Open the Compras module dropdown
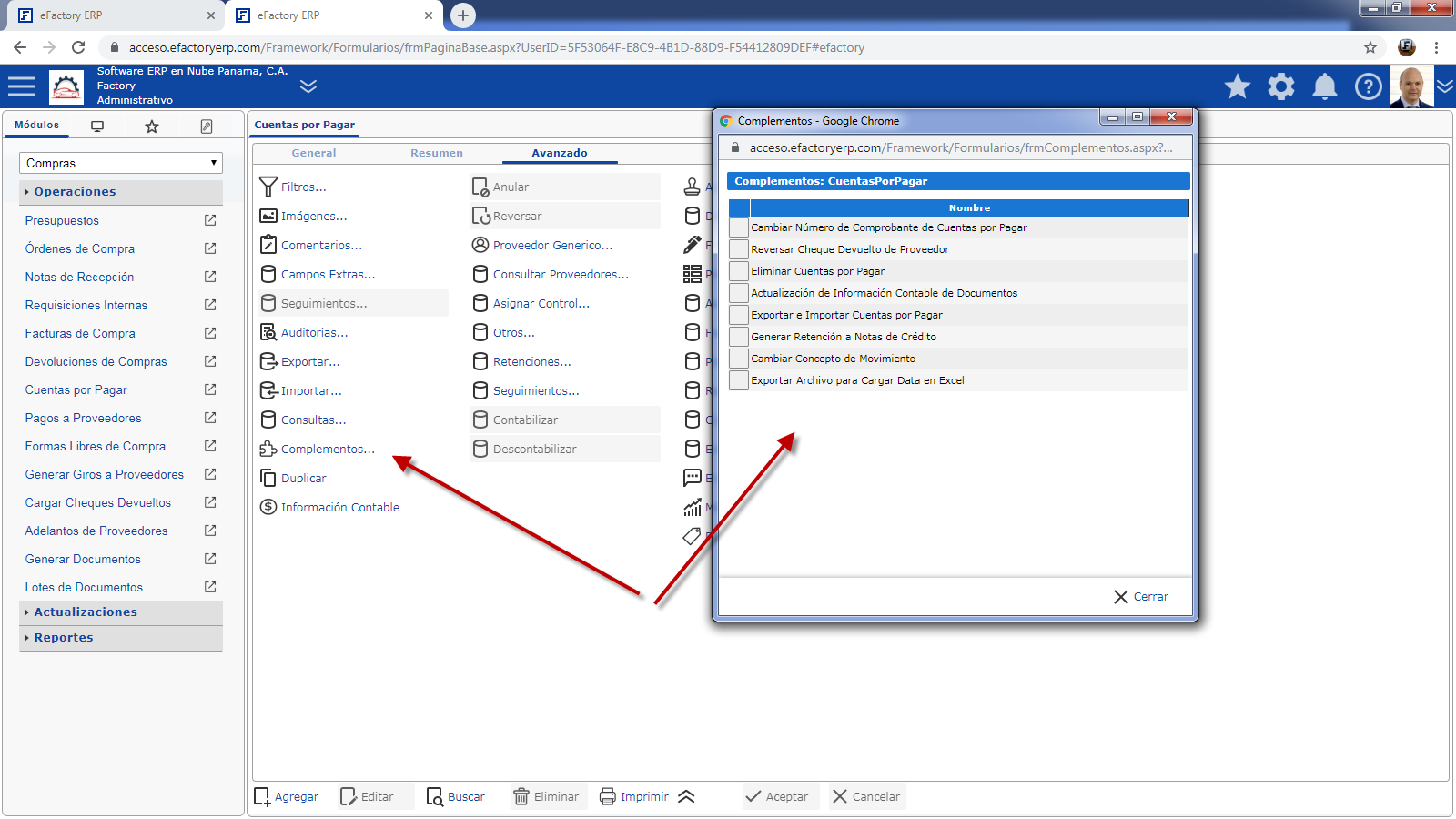Screen dimensions: 1456x819 coord(120,163)
